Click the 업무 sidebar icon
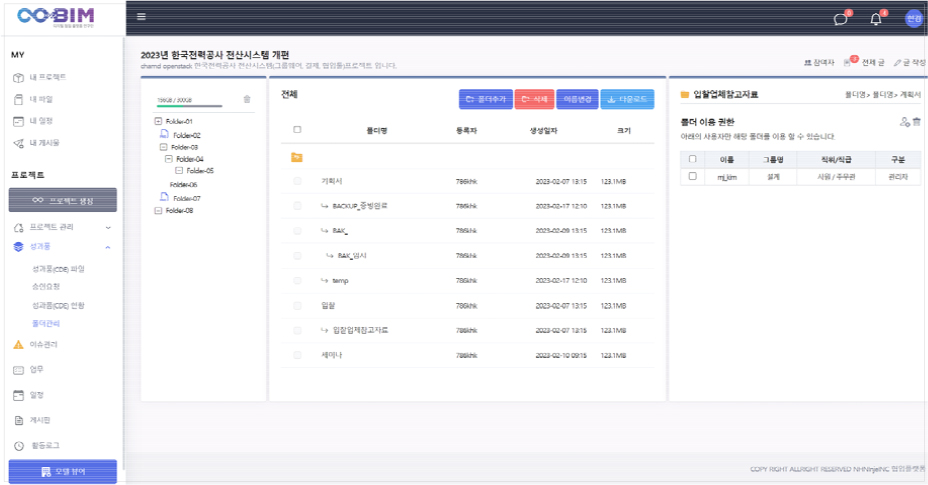Viewport: 928px width, 485px height. point(18,370)
